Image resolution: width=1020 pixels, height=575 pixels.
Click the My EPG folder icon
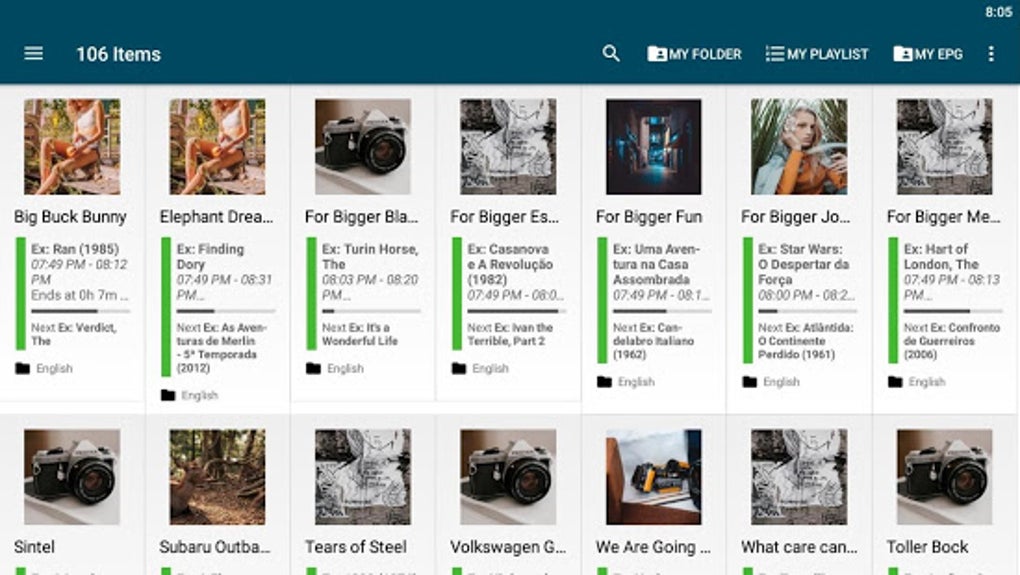902,54
